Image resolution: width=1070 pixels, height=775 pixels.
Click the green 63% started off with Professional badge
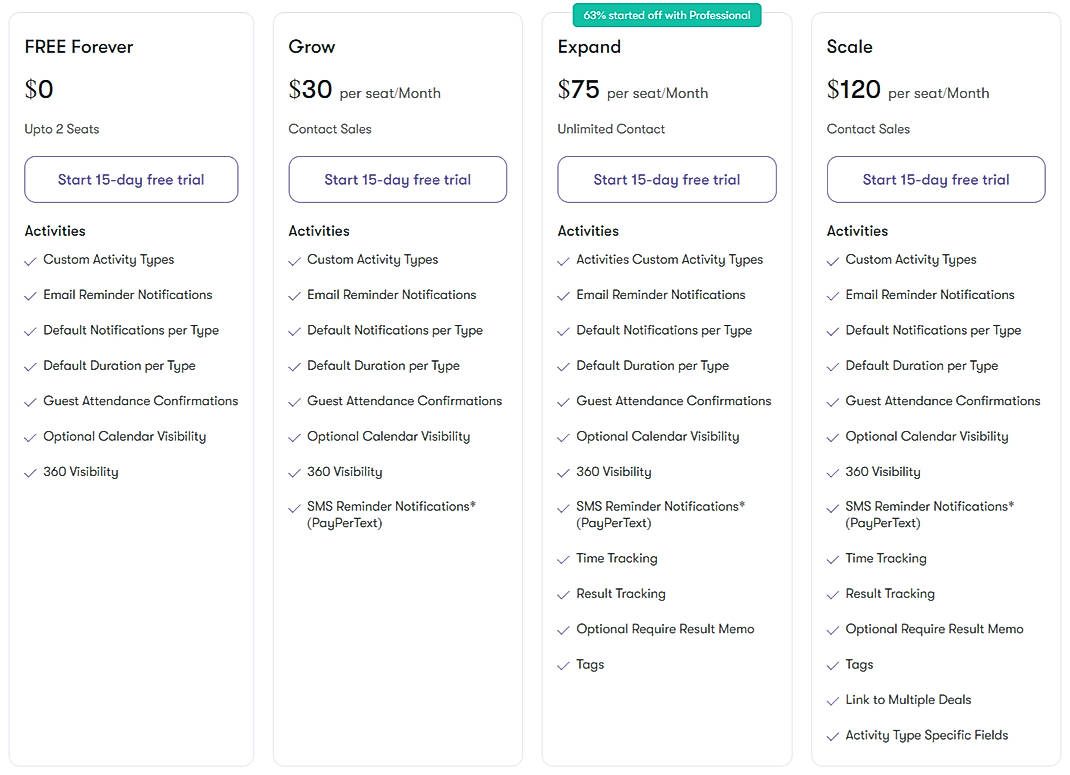point(666,15)
